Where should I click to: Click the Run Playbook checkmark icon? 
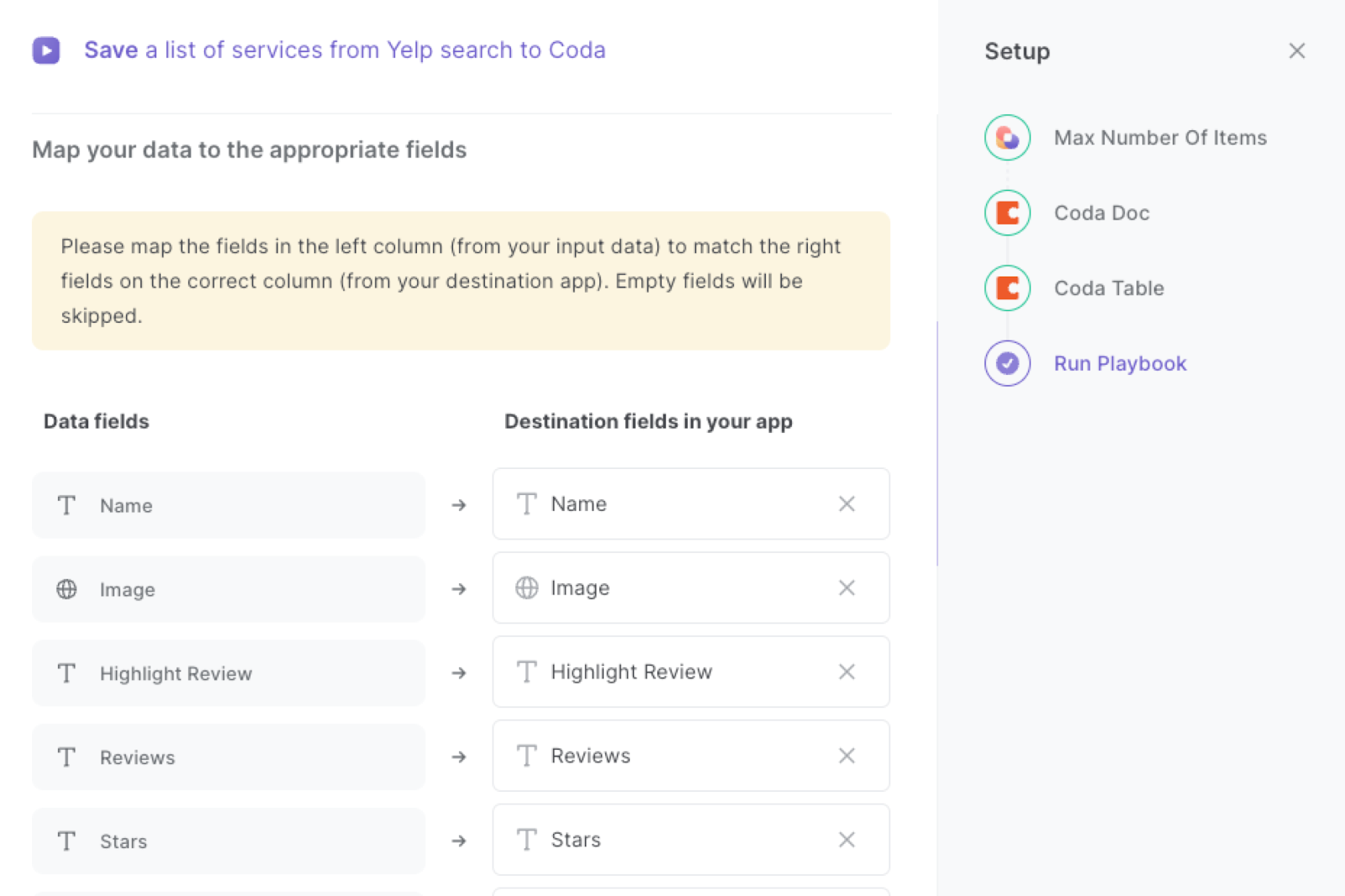tap(1007, 363)
